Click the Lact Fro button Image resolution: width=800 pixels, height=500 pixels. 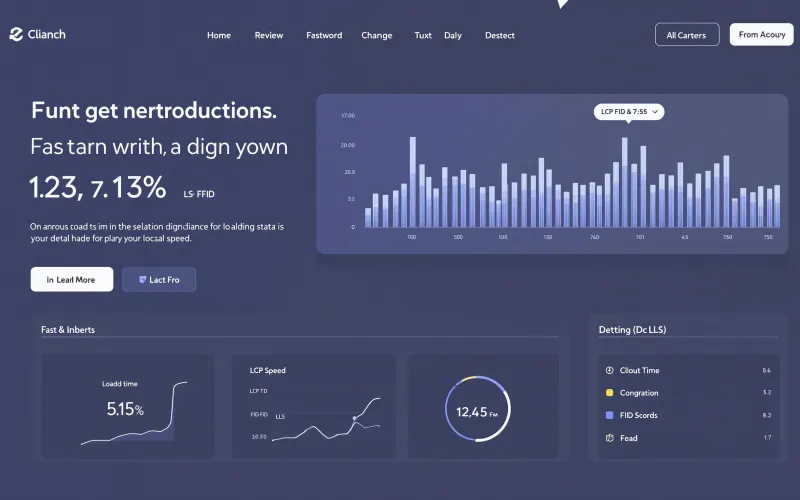pos(159,280)
